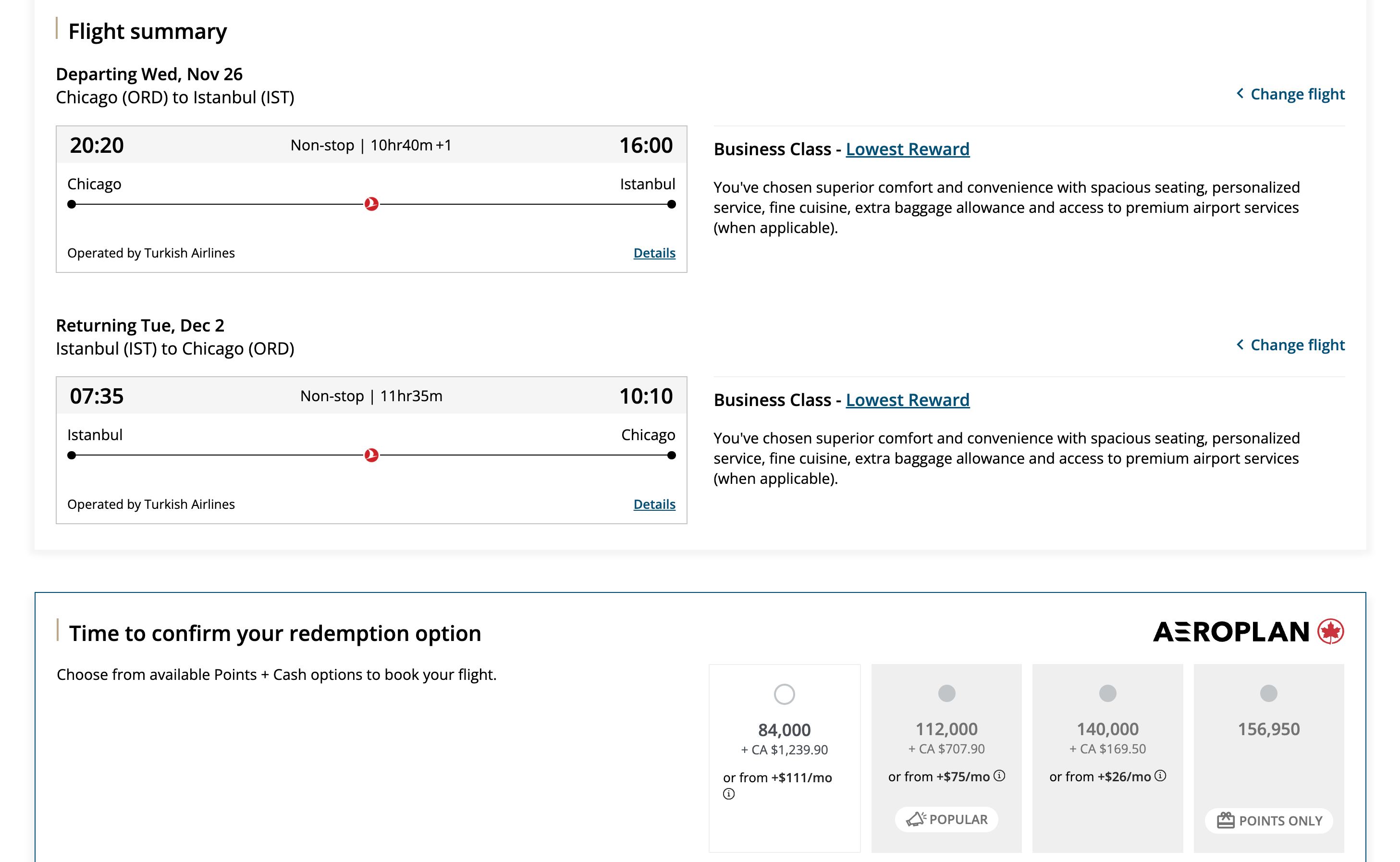Screen dimensions: 1400x862
Task: Choose the 156,950 points only option
Action: (x=1268, y=693)
